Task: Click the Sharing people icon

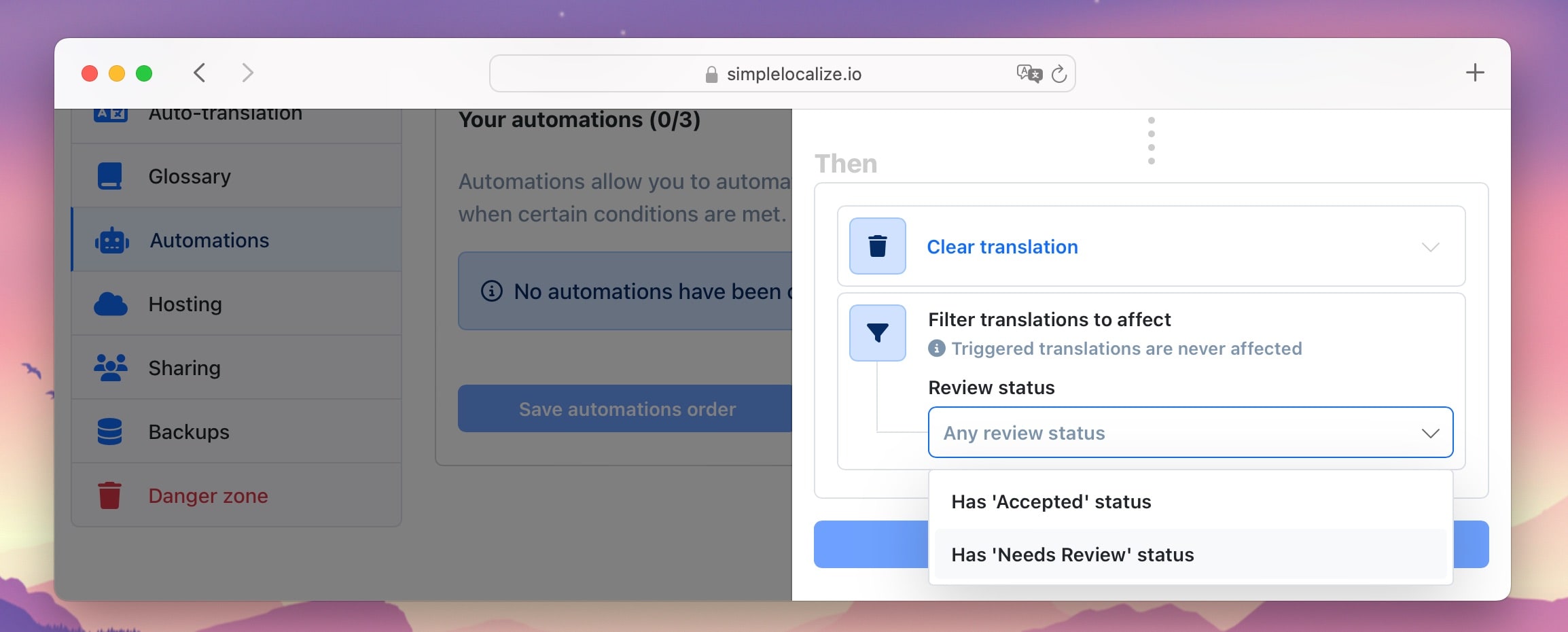Action: (110, 368)
